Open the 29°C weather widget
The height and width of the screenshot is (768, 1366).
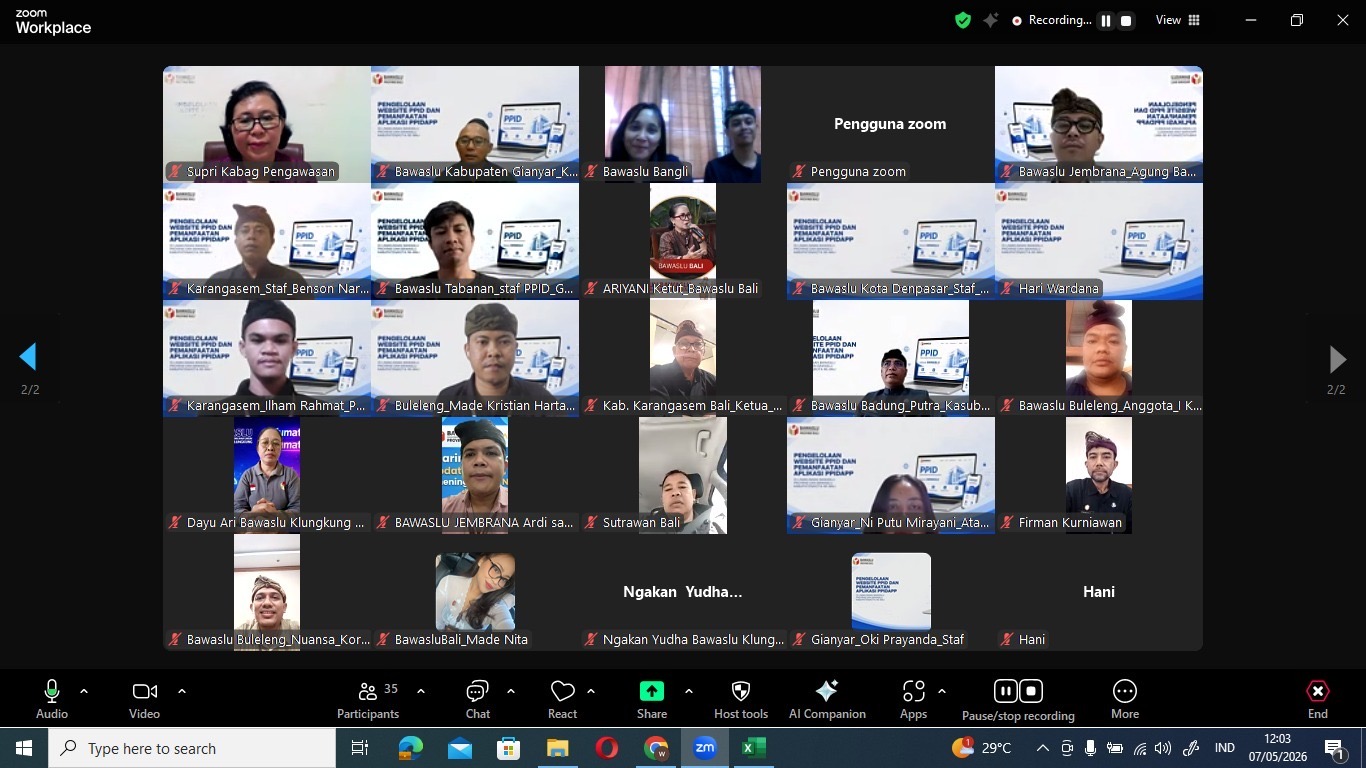[x=982, y=748]
